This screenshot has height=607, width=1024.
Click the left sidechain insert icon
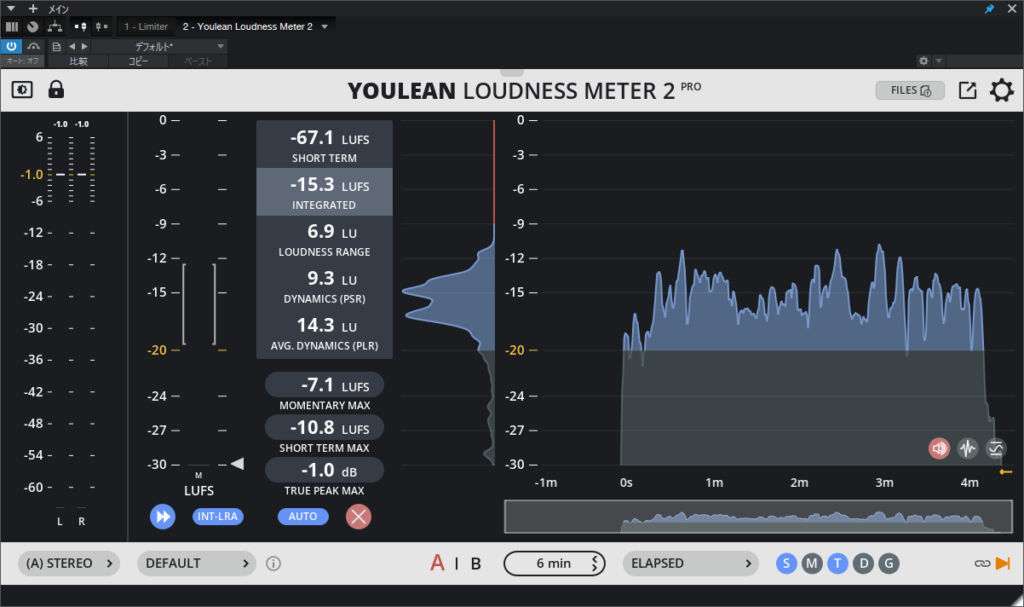pos(80,27)
